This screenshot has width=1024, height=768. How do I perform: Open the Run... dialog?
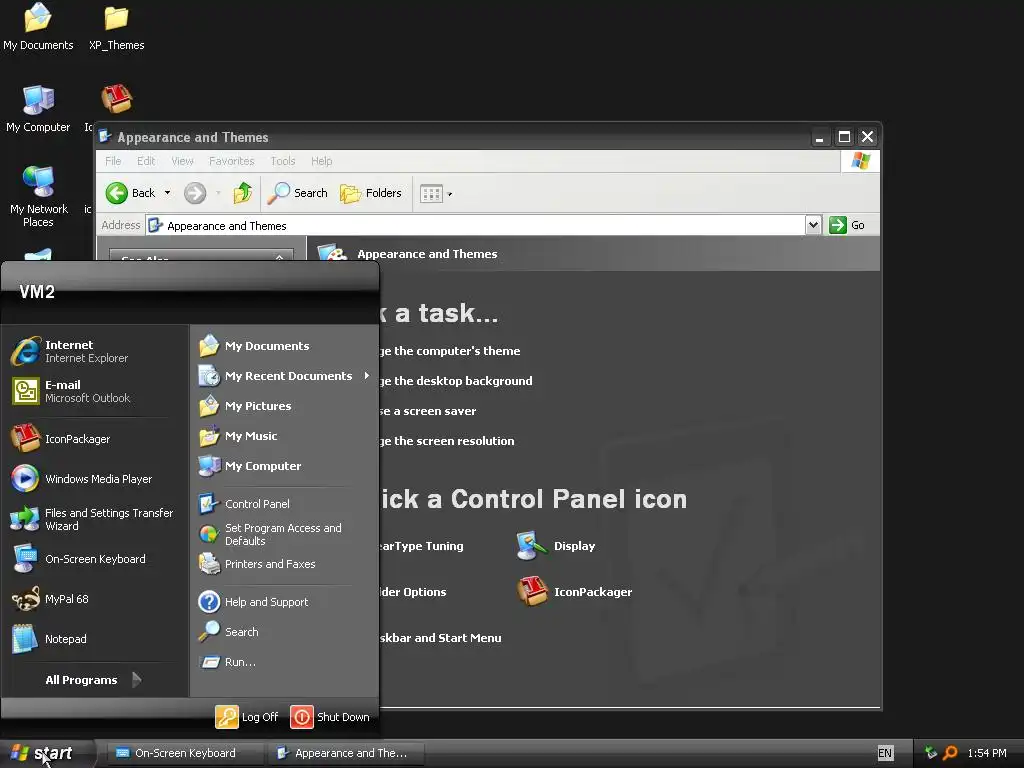point(227,662)
